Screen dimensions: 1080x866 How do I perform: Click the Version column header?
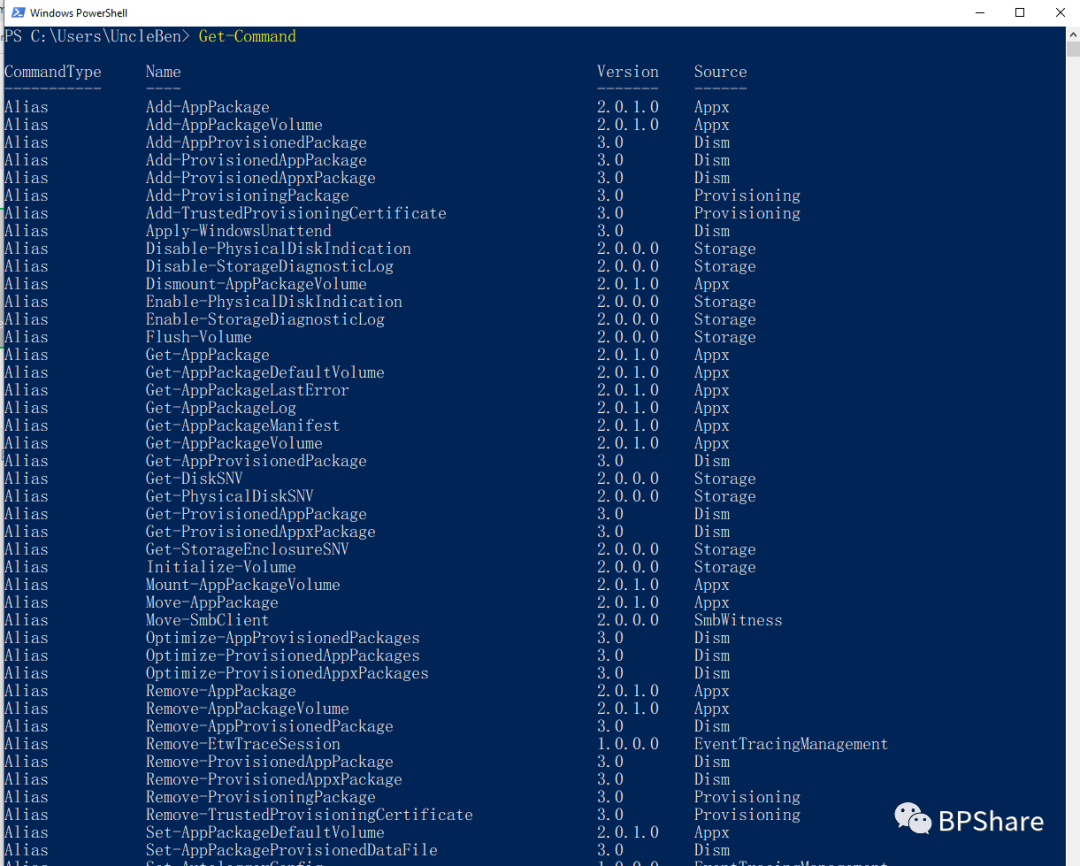coord(627,72)
